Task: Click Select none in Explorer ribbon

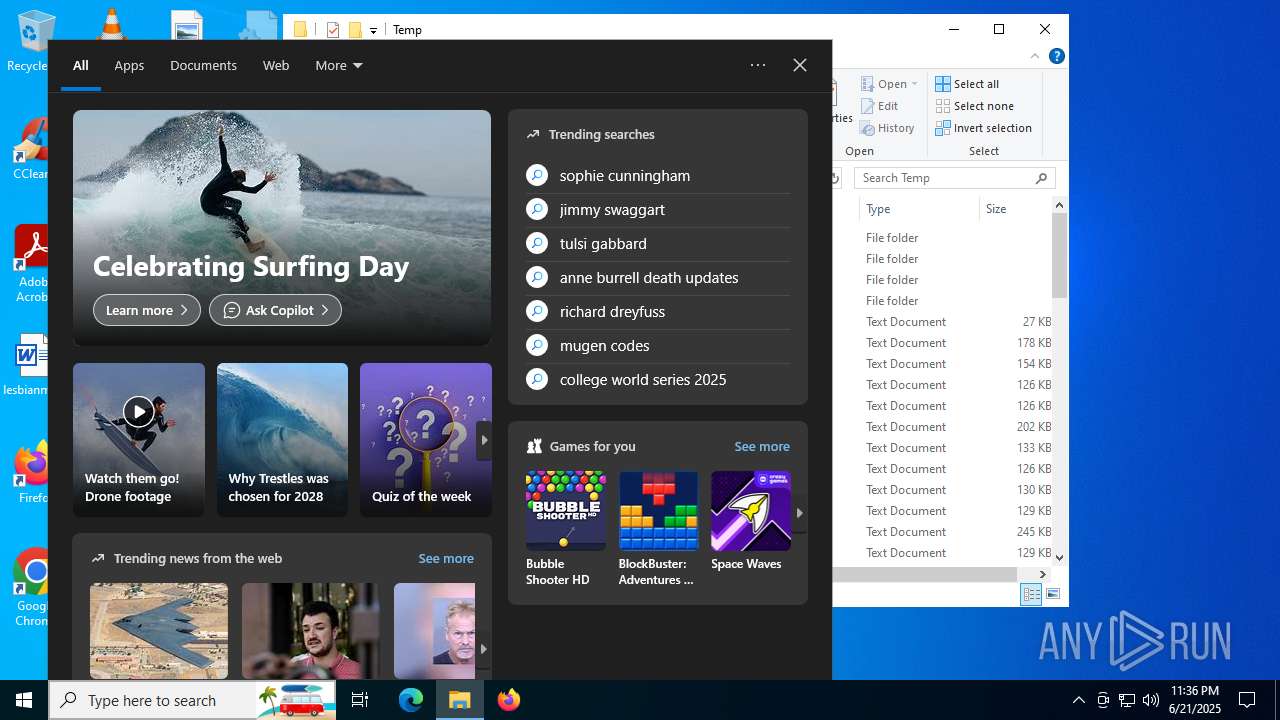Action: click(974, 106)
